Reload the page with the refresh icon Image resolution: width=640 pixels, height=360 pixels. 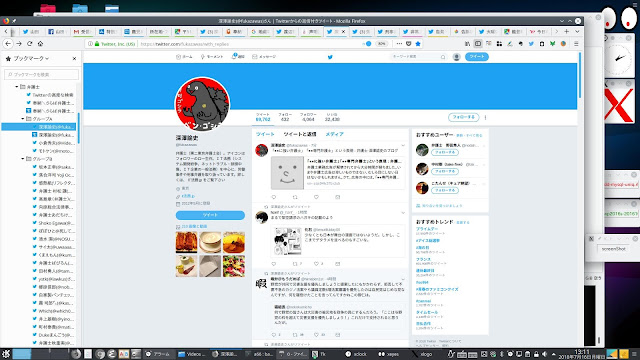tap(29, 44)
